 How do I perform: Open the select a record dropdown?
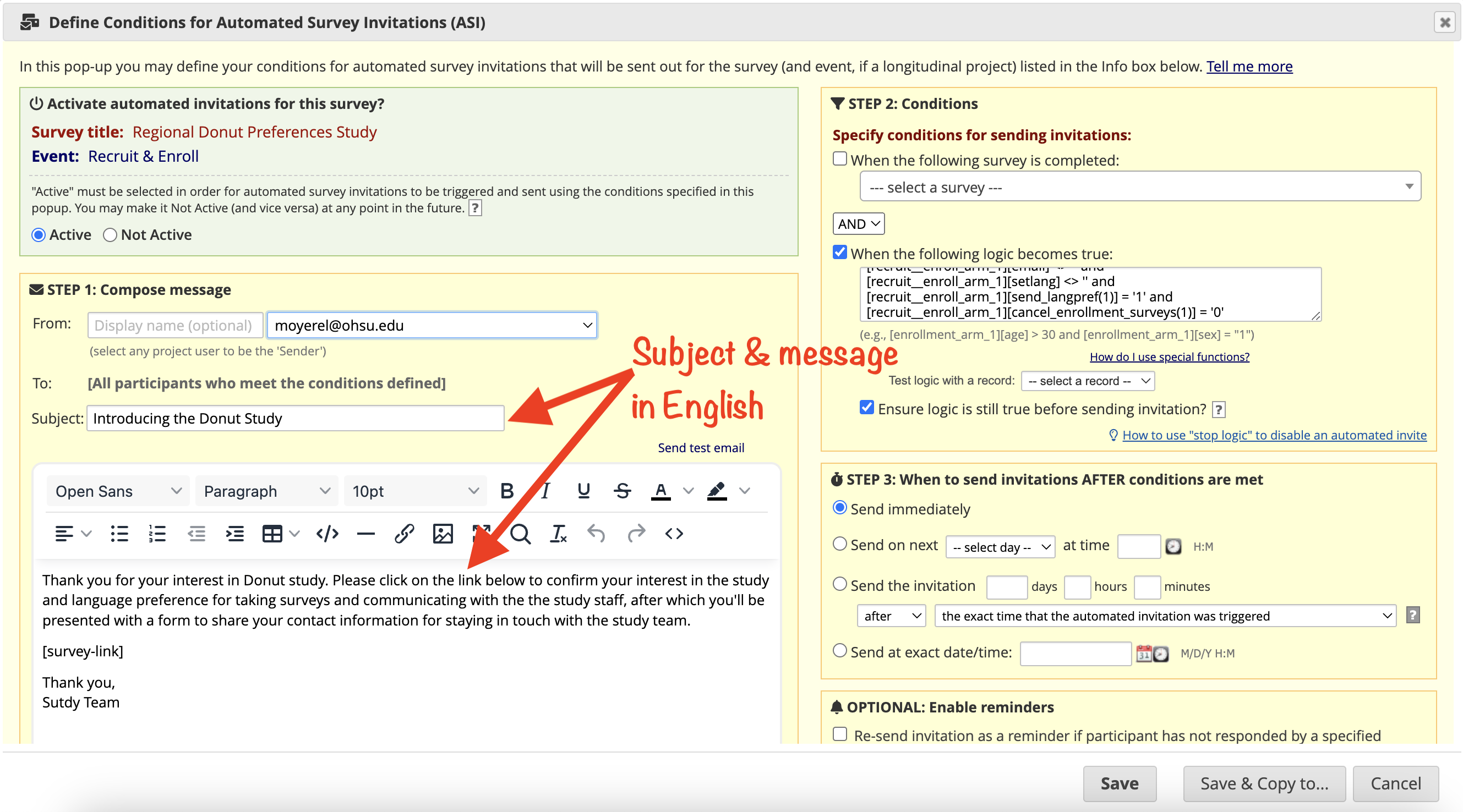(1088, 381)
